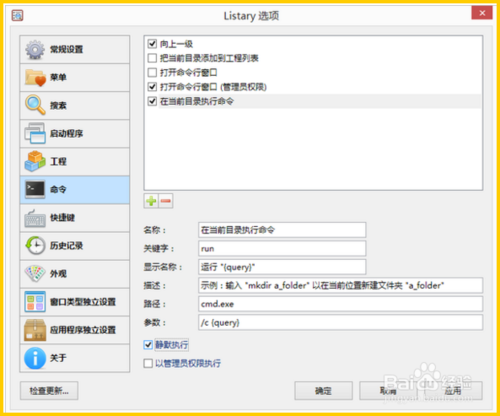
Task: Enable 把当前目录添加到工程列表 checkbox
Action: (x=152, y=58)
